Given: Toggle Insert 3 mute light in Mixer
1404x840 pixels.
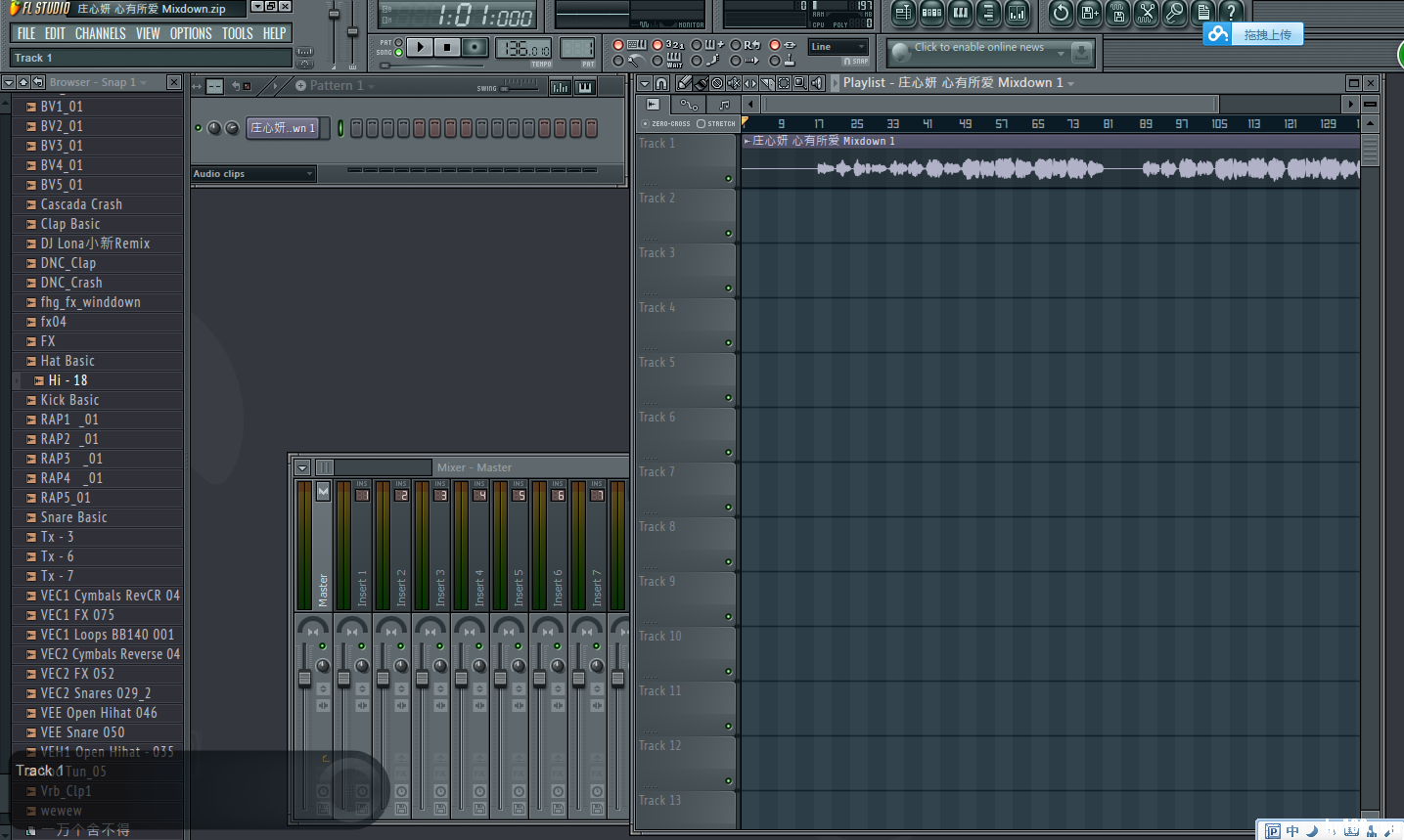Looking at the screenshot, I should (x=440, y=646).
